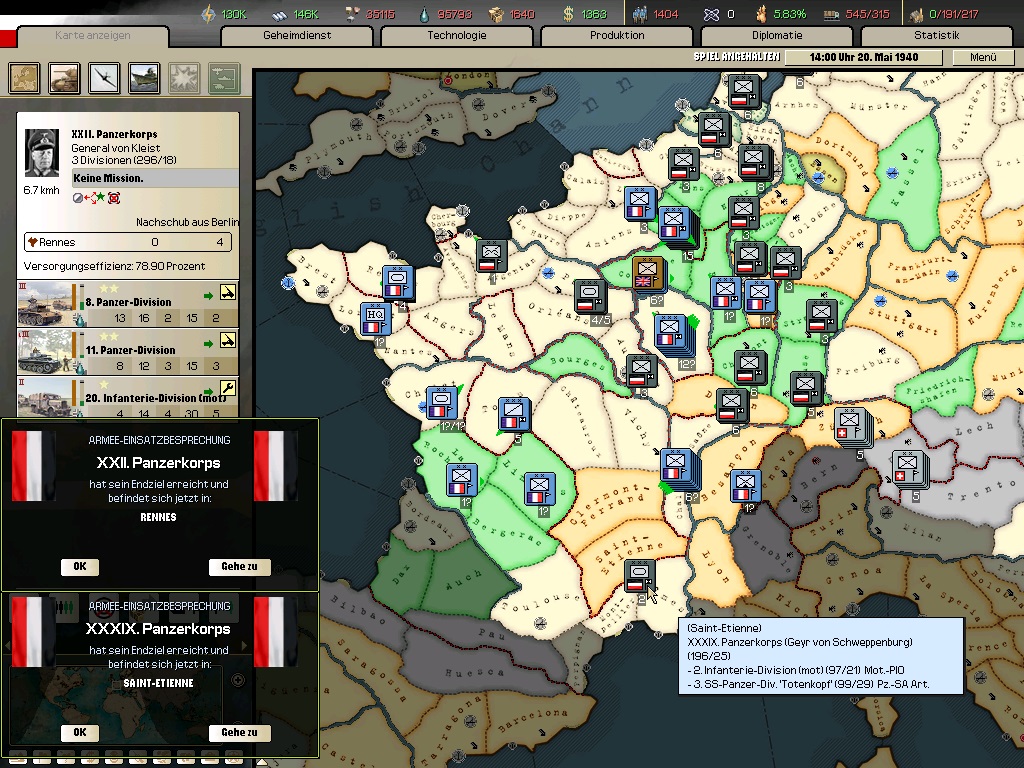The height and width of the screenshot is (768, 1024).
Task: Click the date display 14:00 Uhr 20. Mai 1940
Action: (x=863, y=57)
